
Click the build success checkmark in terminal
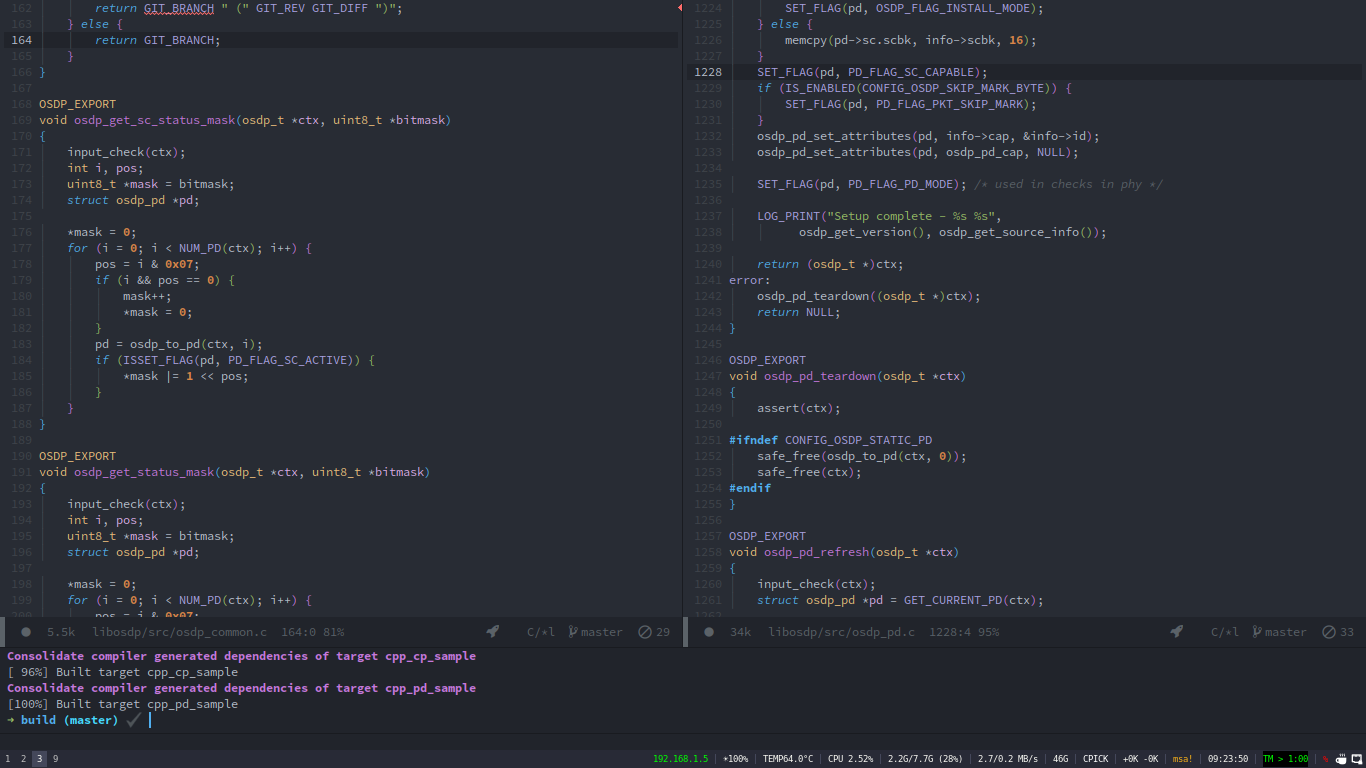(x=134, y=720)
